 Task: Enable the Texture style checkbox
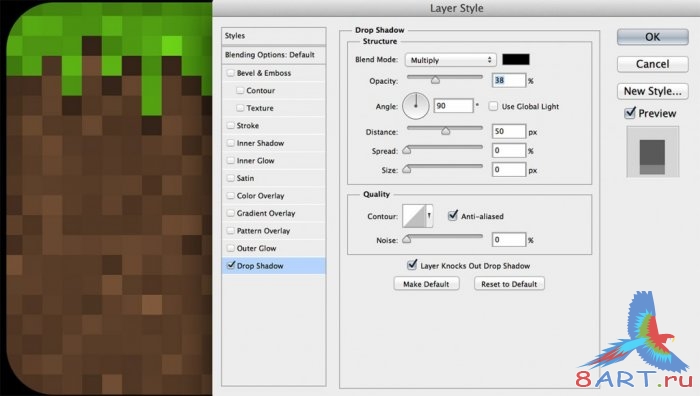point(240,108)
